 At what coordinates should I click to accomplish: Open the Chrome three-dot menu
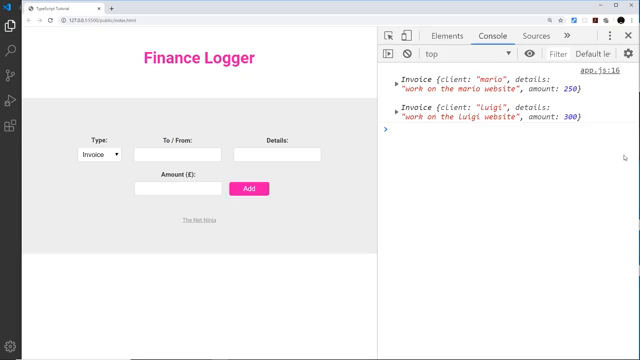click(x=631, y=20)
